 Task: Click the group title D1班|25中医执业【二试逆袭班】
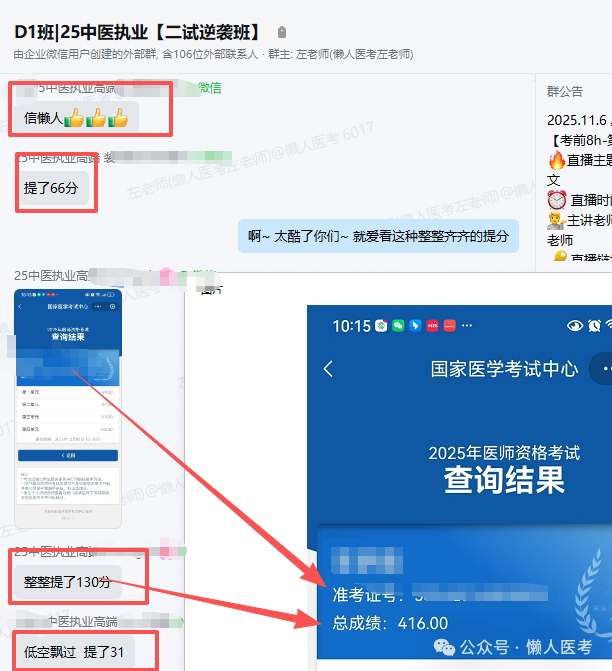pos(137,32)
